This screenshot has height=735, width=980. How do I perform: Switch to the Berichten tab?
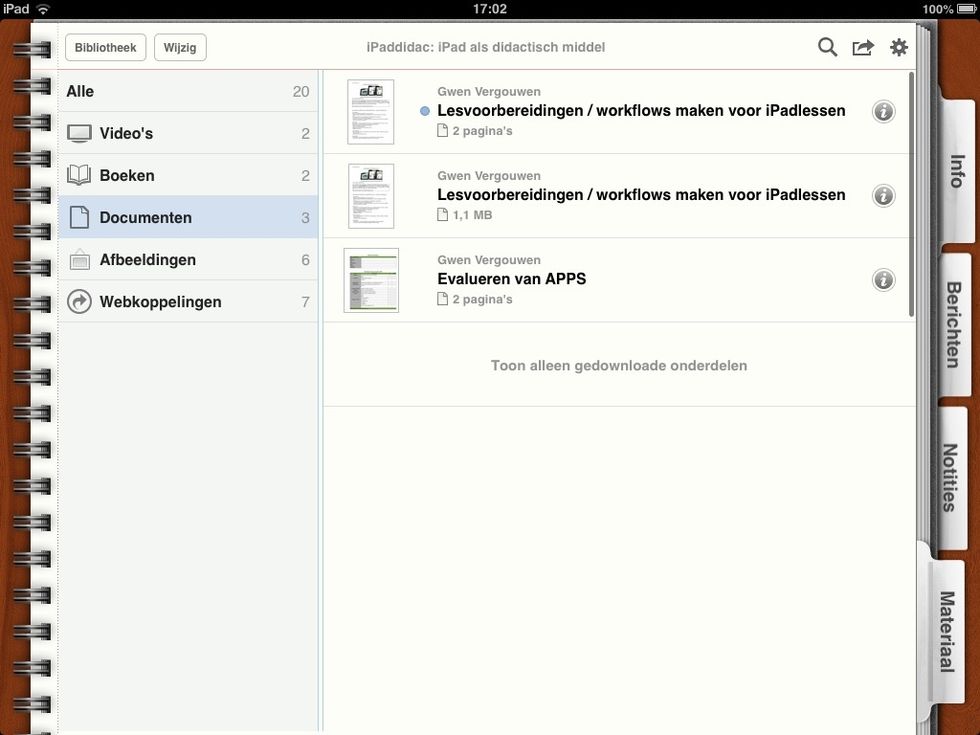point(955,325)
